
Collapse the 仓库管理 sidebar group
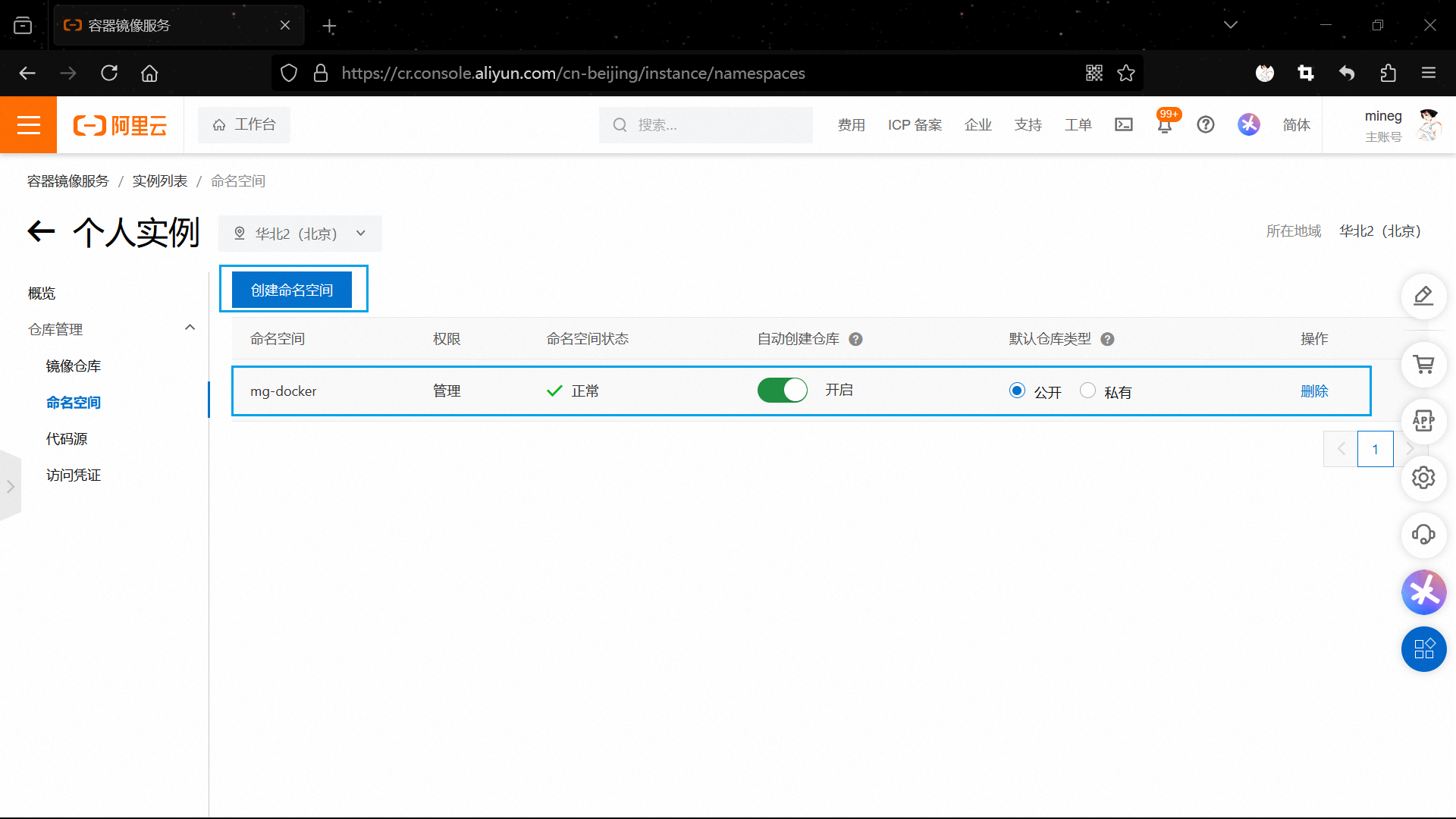[x=190, y=328]
